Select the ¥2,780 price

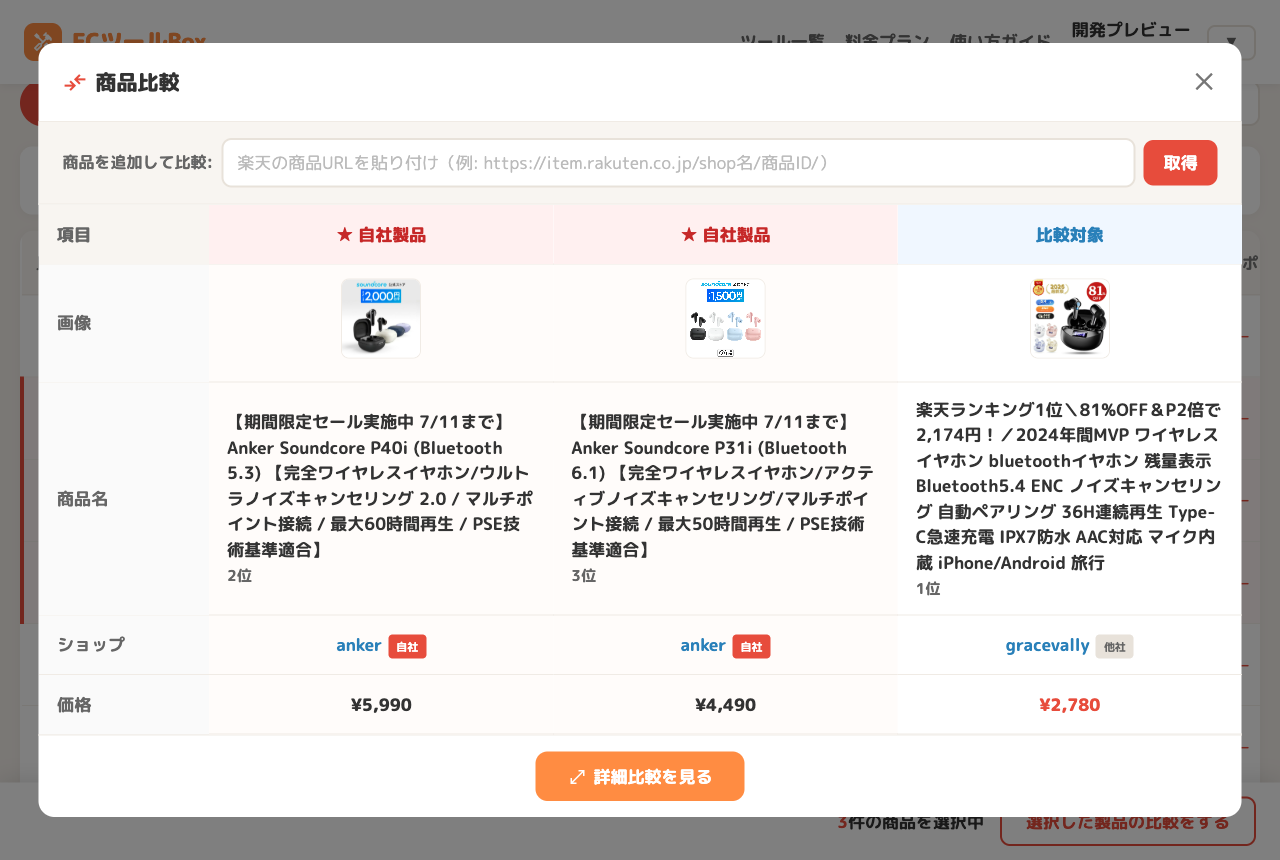[1070, 705]
